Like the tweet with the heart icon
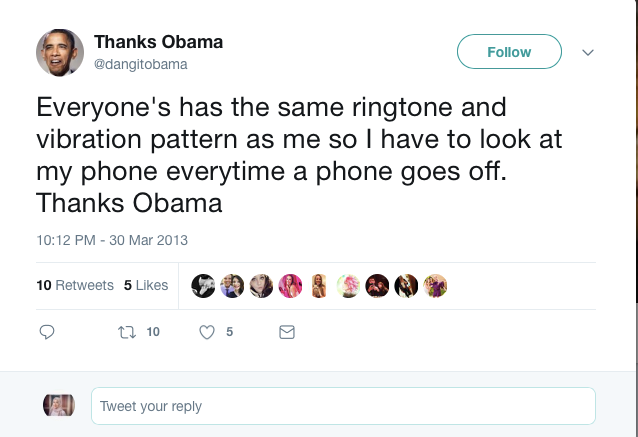 (x=208, y=332)
